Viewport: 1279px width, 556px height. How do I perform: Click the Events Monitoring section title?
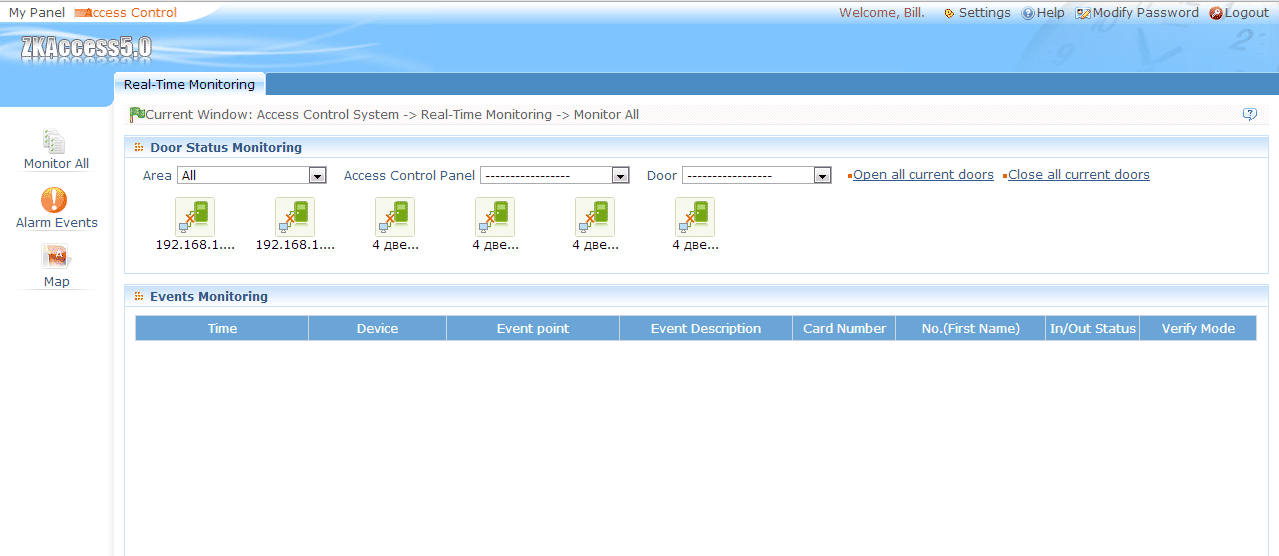coord(209,297)
